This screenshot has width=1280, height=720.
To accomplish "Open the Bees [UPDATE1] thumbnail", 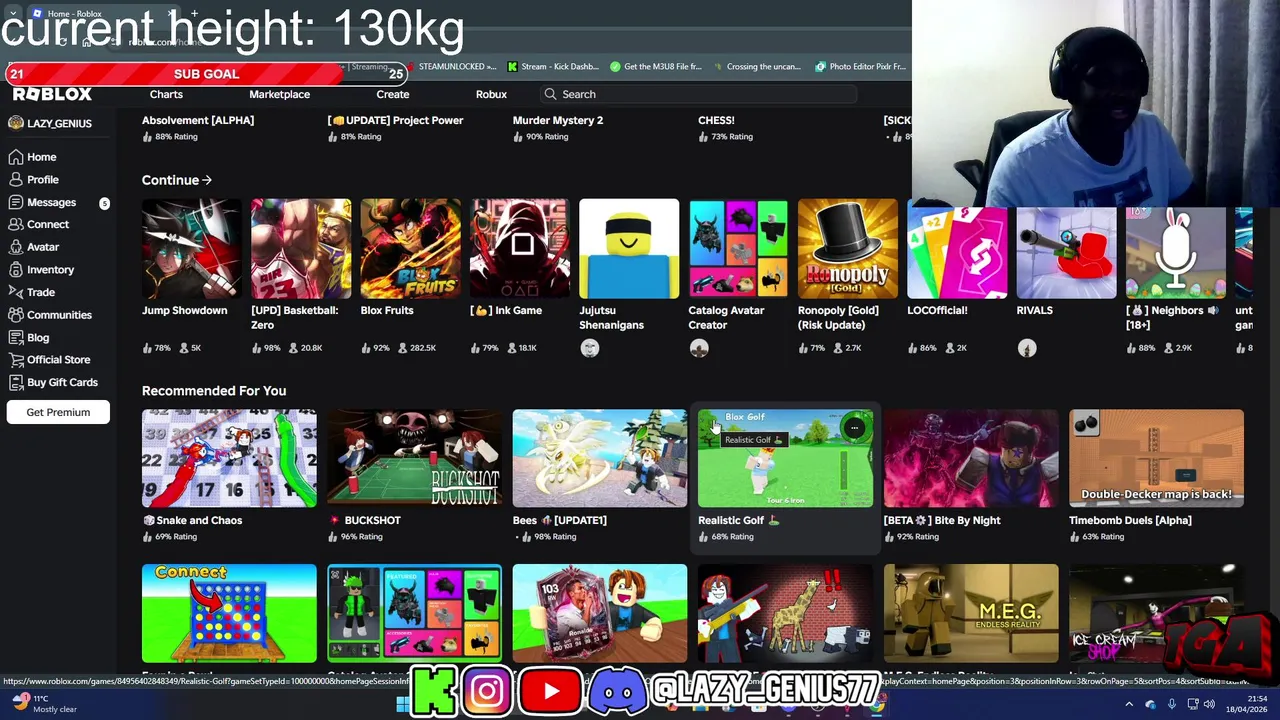I will tap(600, 458).
